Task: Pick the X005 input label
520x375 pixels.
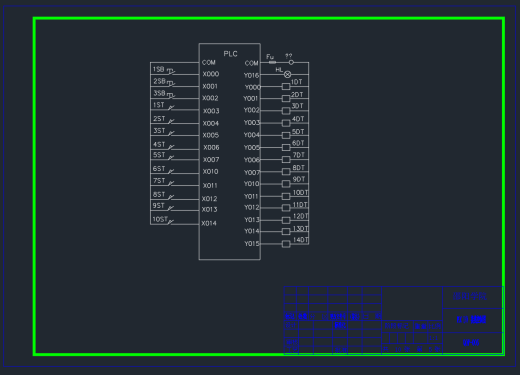Action: (211, 135)
